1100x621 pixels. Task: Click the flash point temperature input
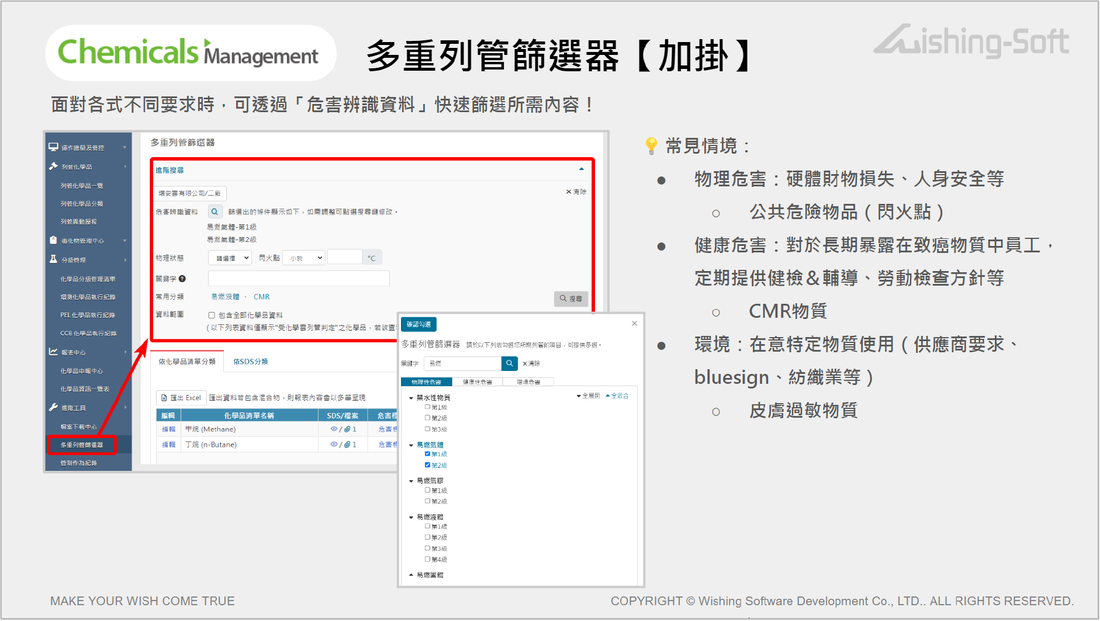pyautogui.click(x=345, y=258)
